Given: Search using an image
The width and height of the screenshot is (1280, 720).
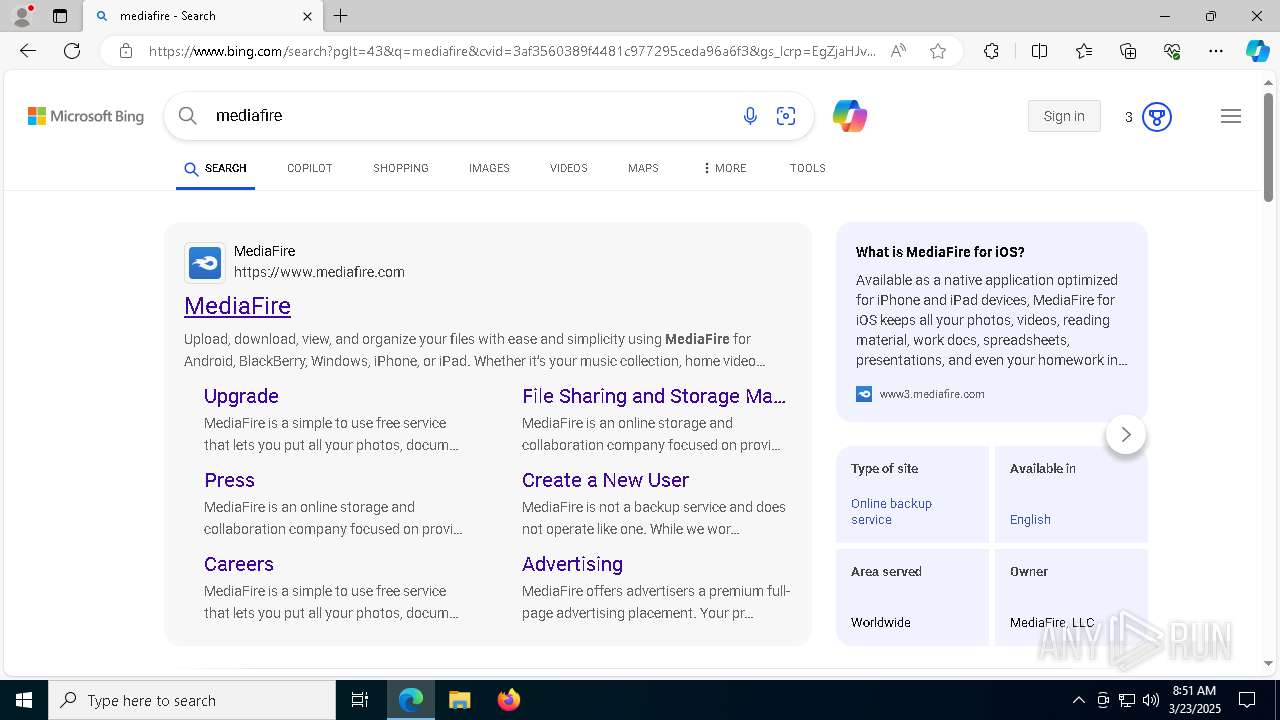Looking at the screenshot, I should point(786,116).
